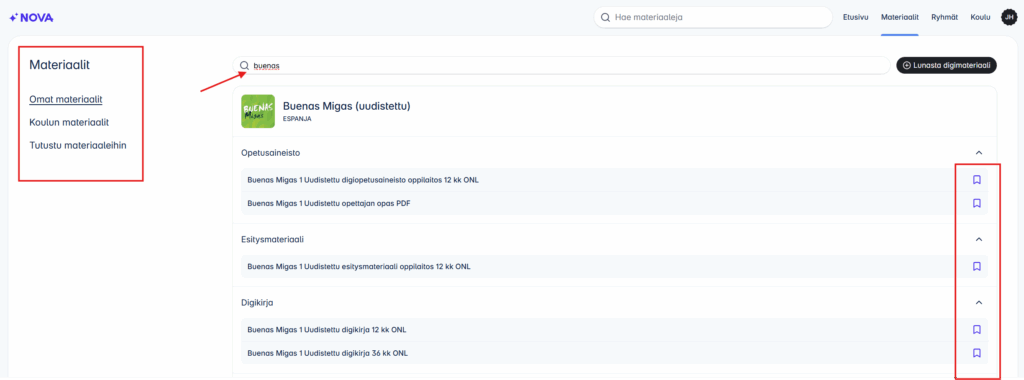Image resolution: width=1024 pixels, height=380 pixels.
Task: Open the Materiaalit tab in top navigation
Action: [x=900, y=18]
